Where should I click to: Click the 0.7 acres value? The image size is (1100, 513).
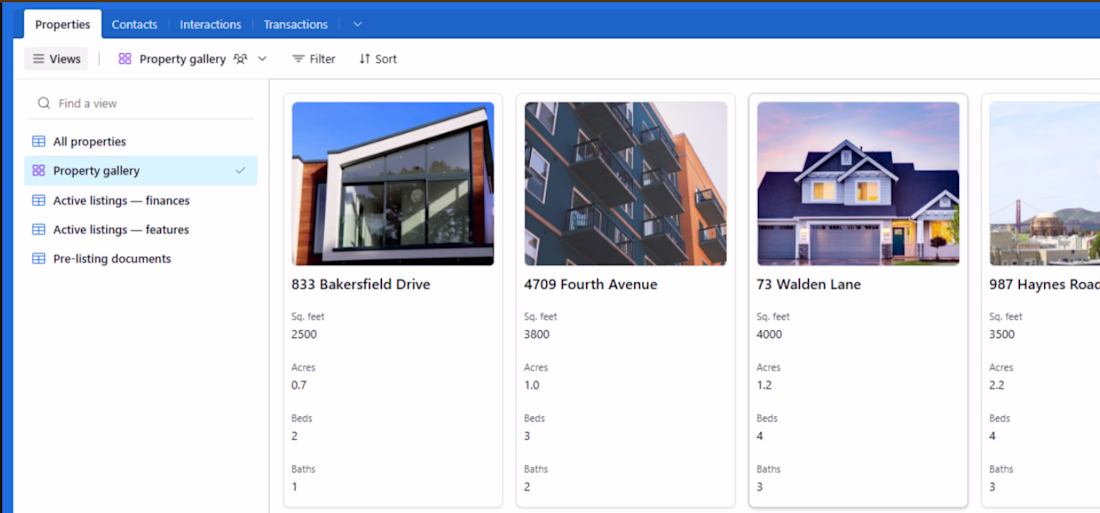(x=299, y=385)
